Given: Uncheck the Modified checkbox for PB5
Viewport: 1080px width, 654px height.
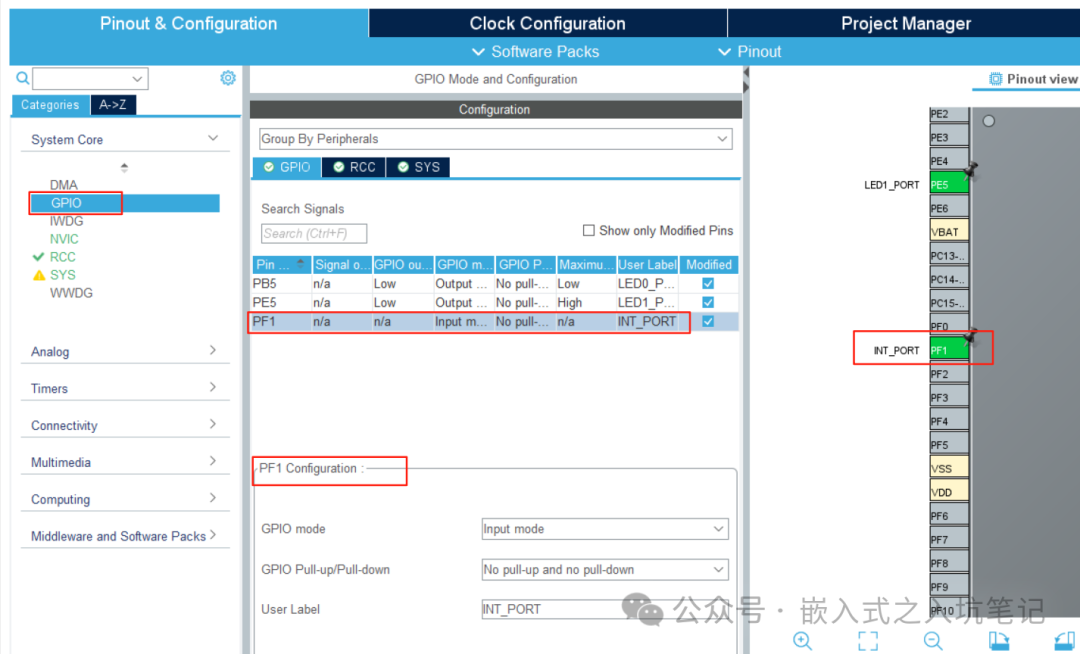Looking at the screenshot, I should pos(710,283).
